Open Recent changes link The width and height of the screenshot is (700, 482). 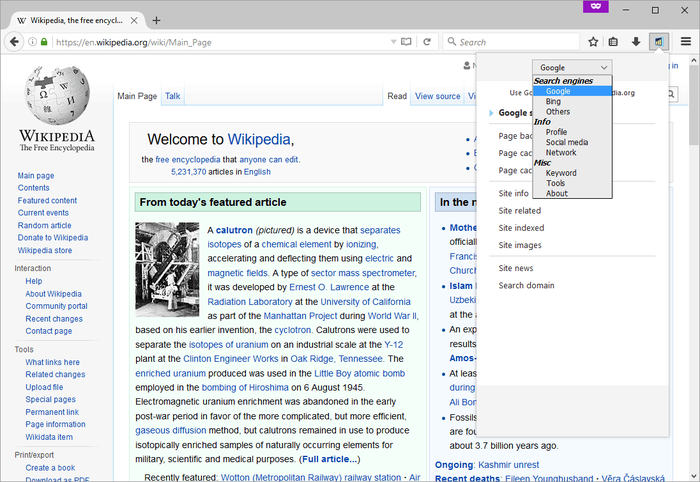(54, 319)
